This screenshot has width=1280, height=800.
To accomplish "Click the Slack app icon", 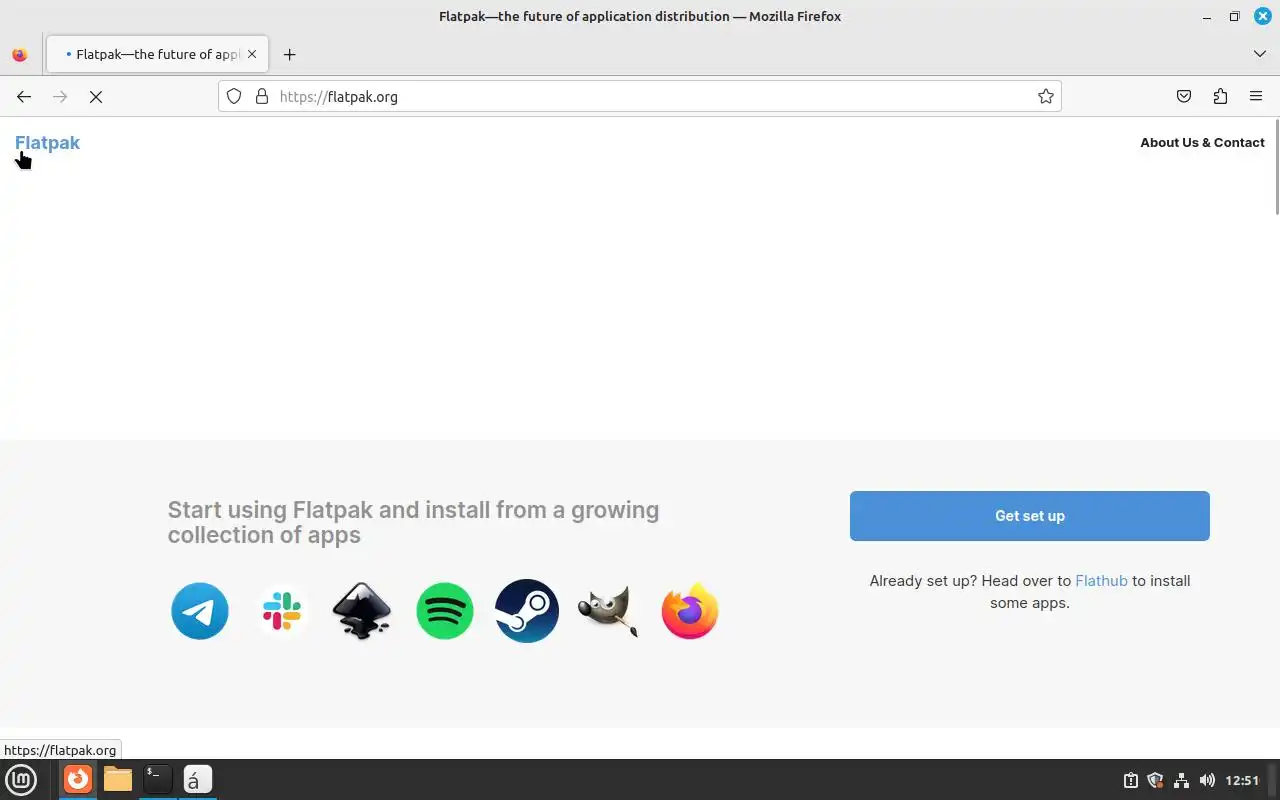I will point(282,611).
